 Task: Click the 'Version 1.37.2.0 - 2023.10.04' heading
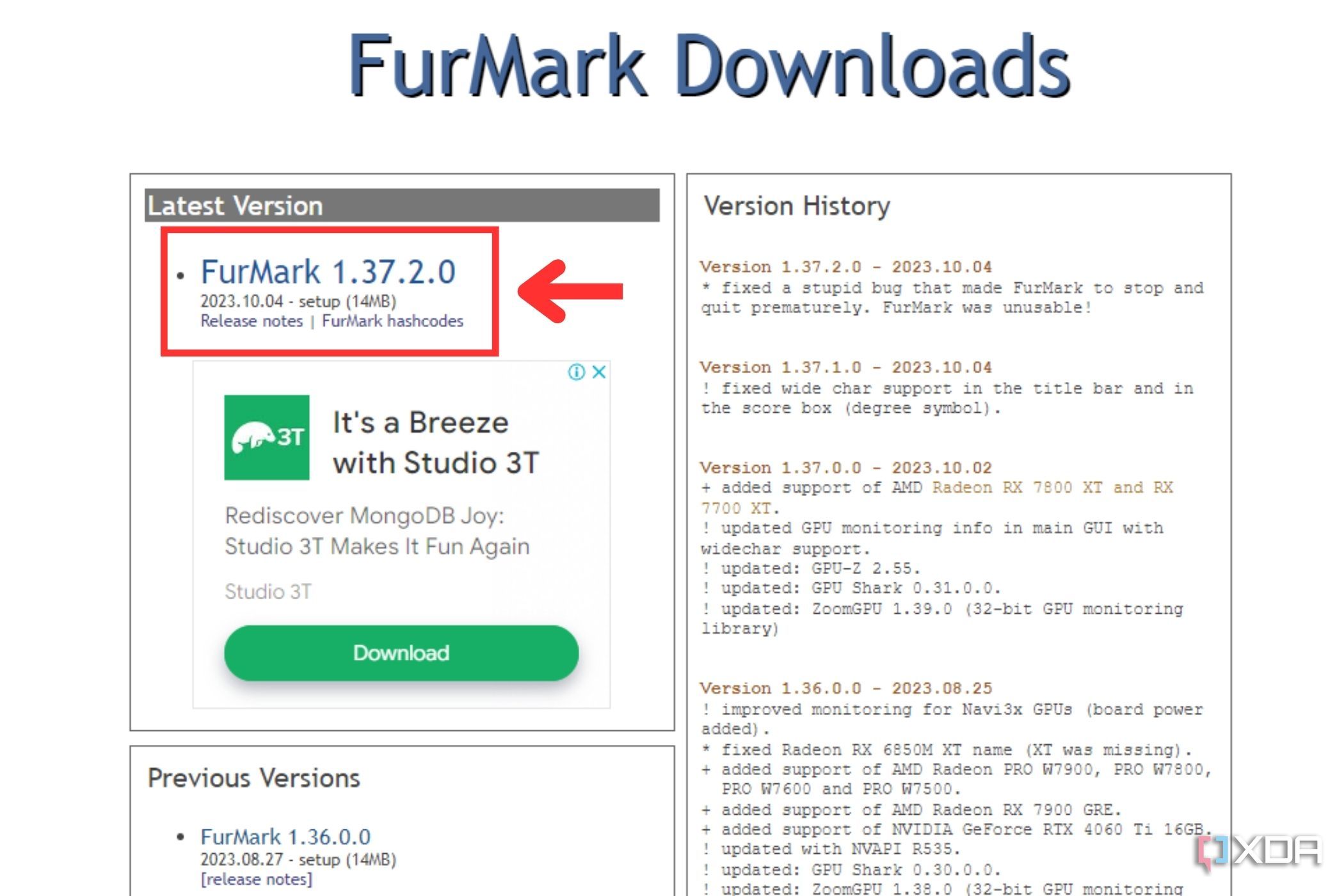[846, 267]
